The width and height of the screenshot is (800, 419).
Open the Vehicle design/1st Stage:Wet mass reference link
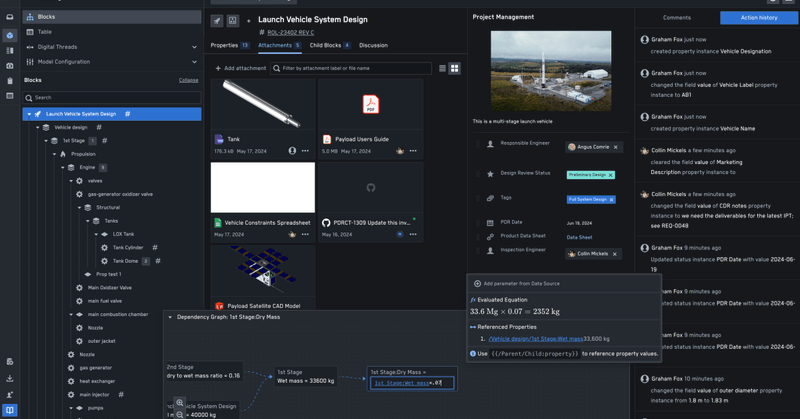[535, 338]
